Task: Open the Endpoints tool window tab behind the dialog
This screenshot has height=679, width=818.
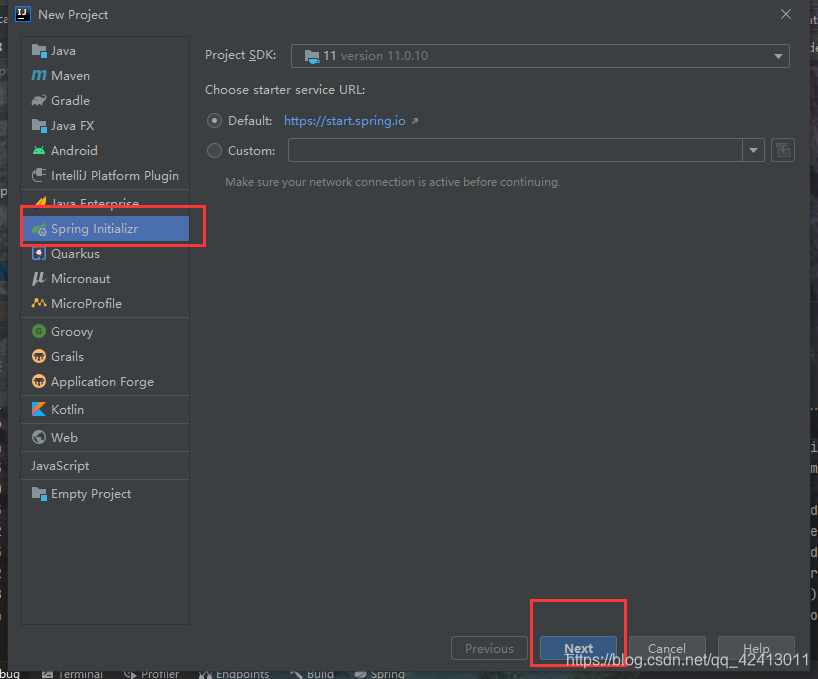Action: pyautogui.click(x=234, y=674)
